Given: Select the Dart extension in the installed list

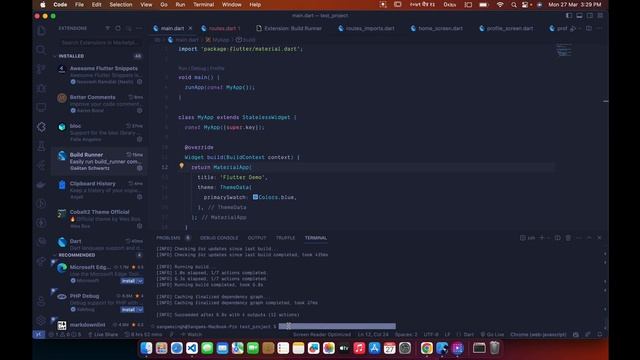Looking at the screenshot, I should [99, 244].
